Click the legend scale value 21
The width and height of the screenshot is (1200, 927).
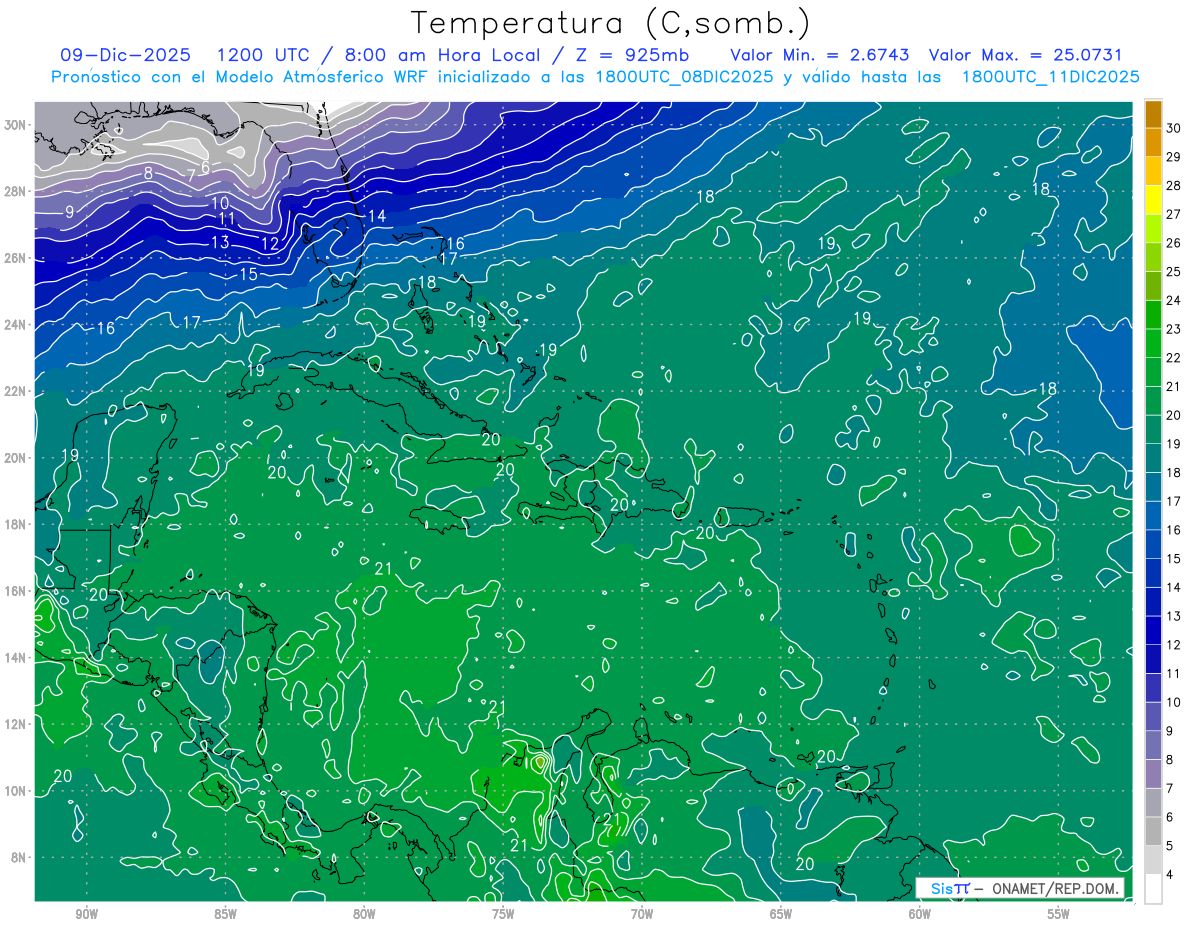pos(1174,386)
